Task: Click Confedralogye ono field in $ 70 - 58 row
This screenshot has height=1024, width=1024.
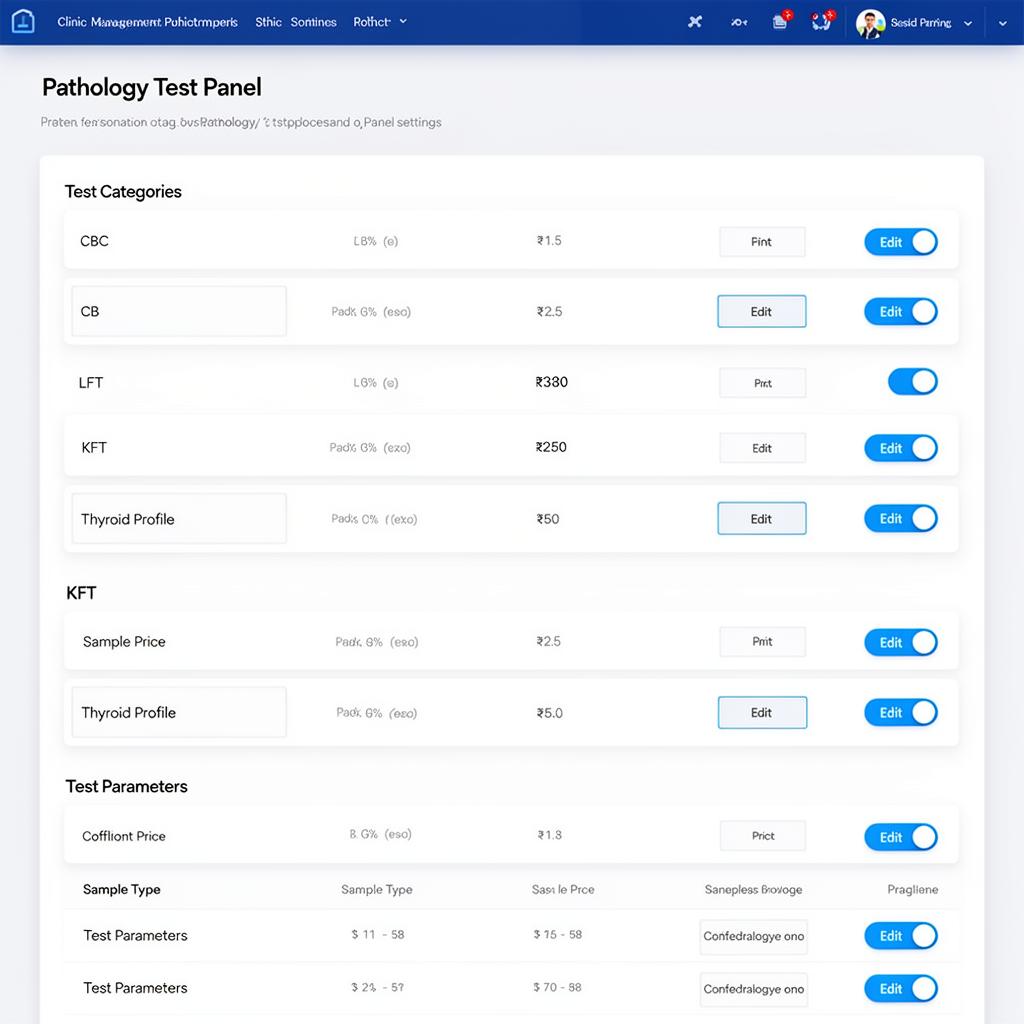Action: 754,989
